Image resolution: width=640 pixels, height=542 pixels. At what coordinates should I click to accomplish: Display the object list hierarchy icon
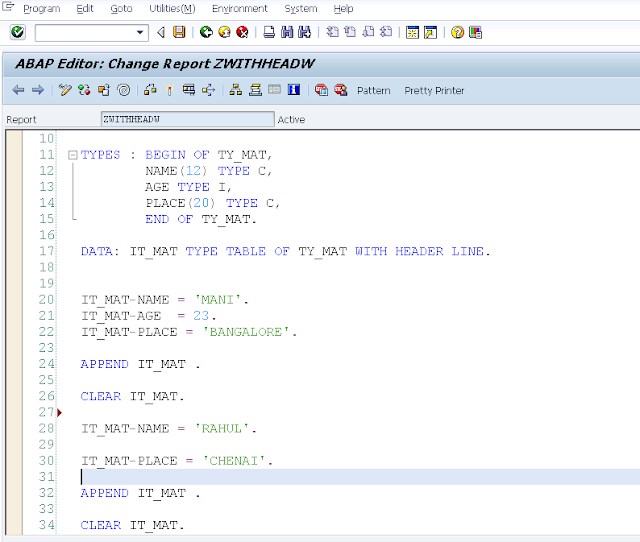pyautogui.click(x=235, y=90)
